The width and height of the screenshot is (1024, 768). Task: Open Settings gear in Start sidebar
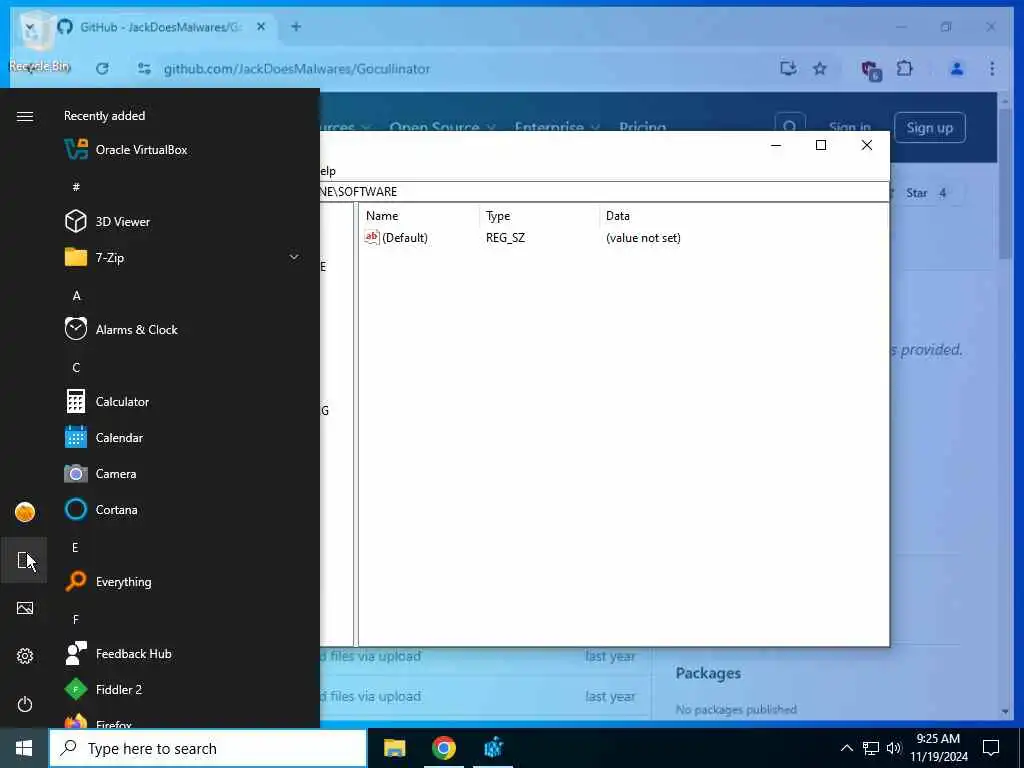[x=25, y=656]
